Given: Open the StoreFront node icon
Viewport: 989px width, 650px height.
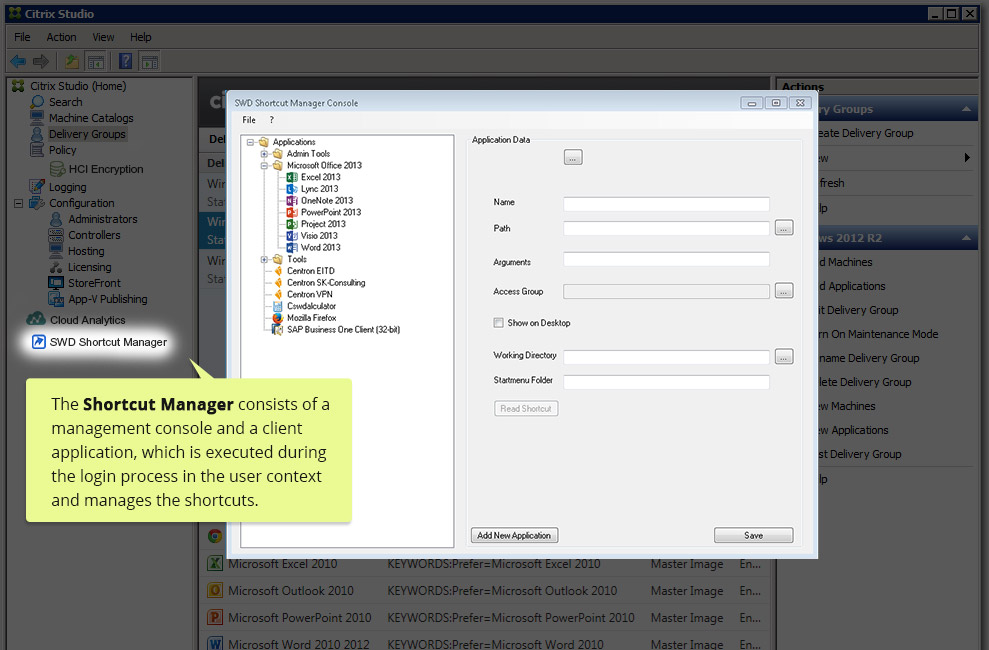Looking at the screenshot, I should [x=56, y=282].
